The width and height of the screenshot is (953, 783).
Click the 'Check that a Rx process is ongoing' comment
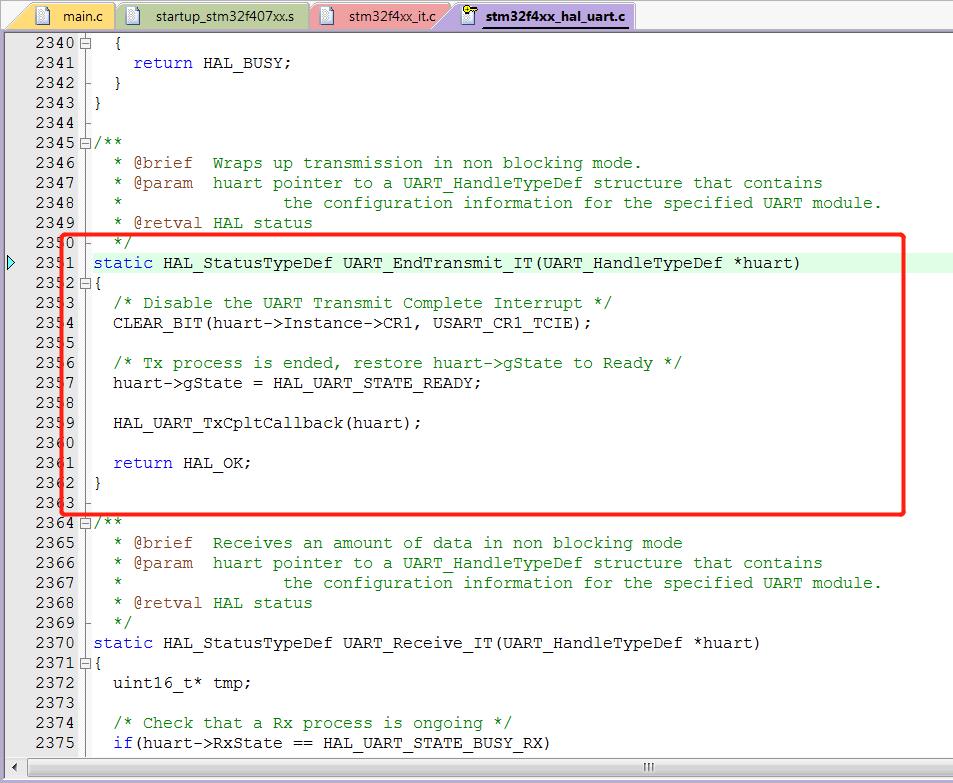point(312,723)
